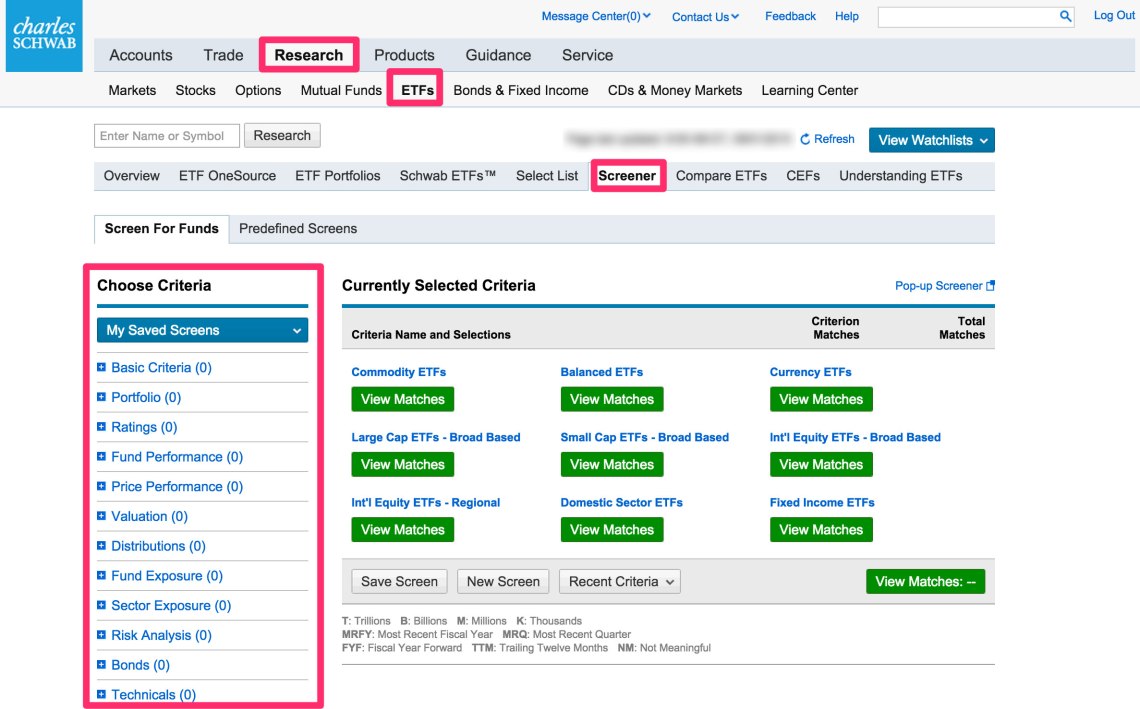Image resolution: width=1140 pixels, height=709 pixels.
Task: Go to the Options submenu
Action: 258,90
